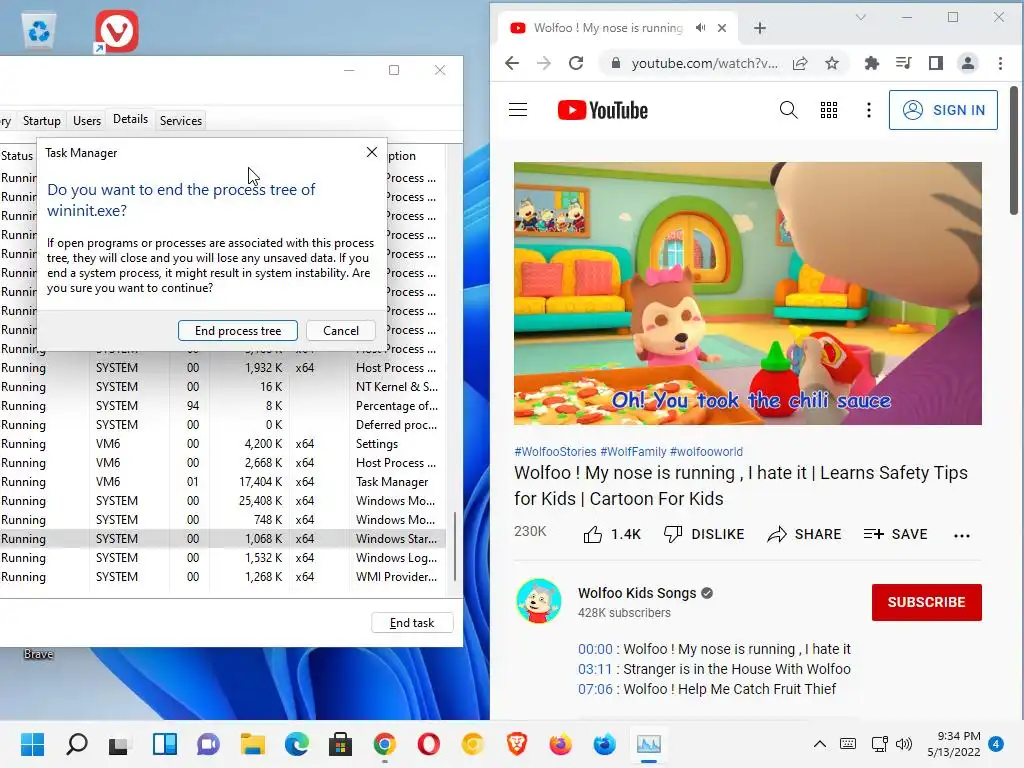Open the Windows Start menu

coord(32,744)
